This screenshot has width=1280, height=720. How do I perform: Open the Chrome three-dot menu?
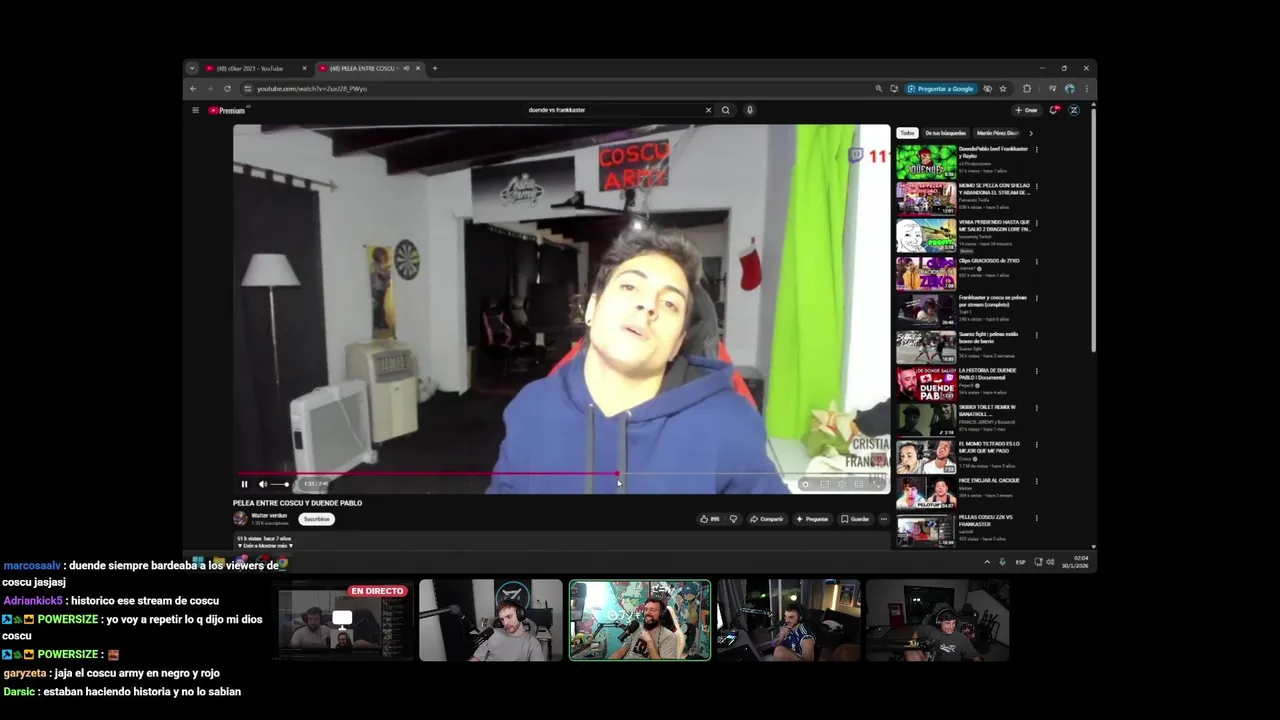point(1087,89)
